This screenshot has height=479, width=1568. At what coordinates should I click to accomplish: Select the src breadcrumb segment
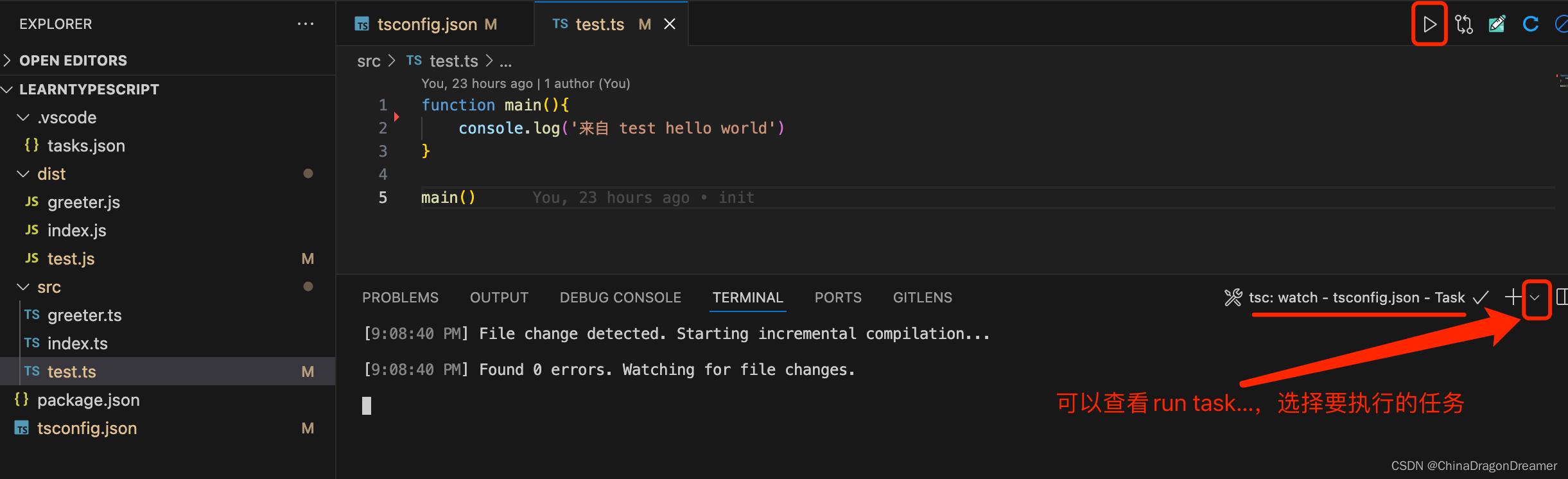click(x=369, y=61)
